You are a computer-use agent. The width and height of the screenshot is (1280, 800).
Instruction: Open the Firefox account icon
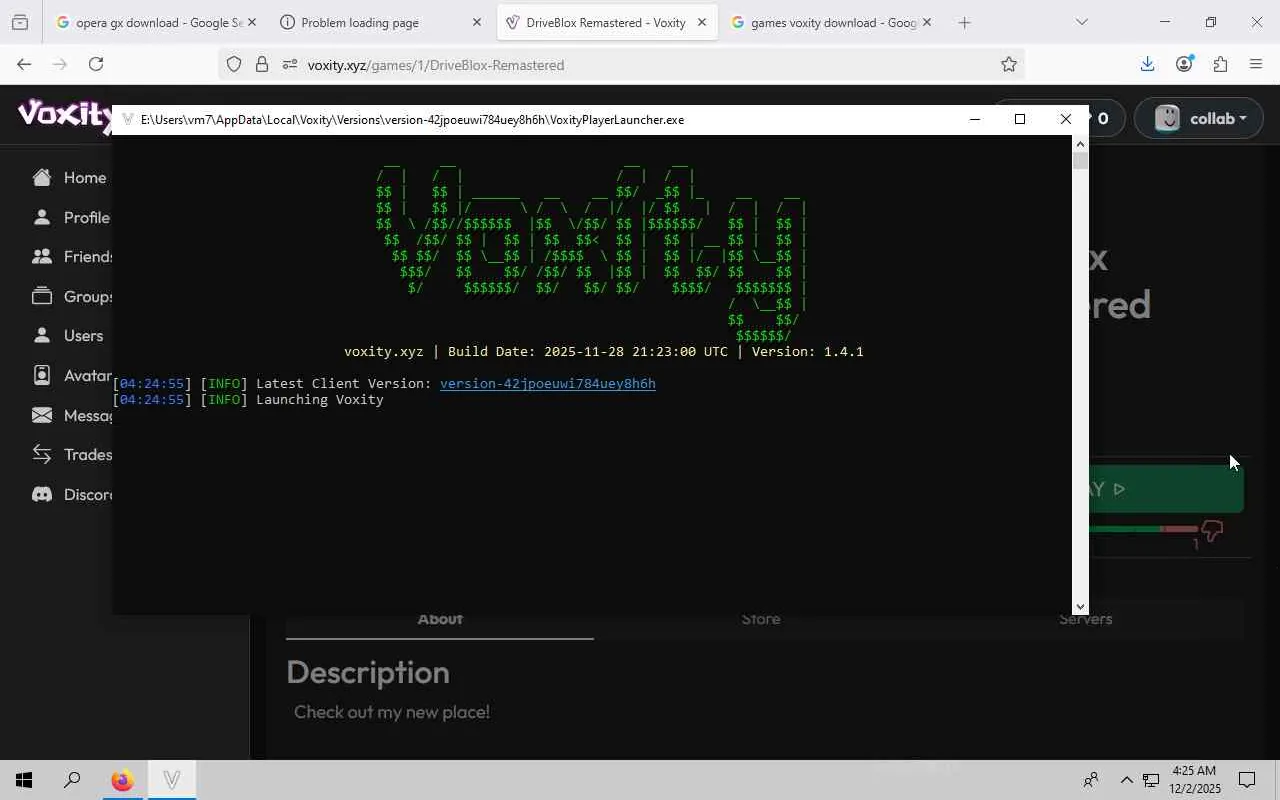(x=1184, y=64)
